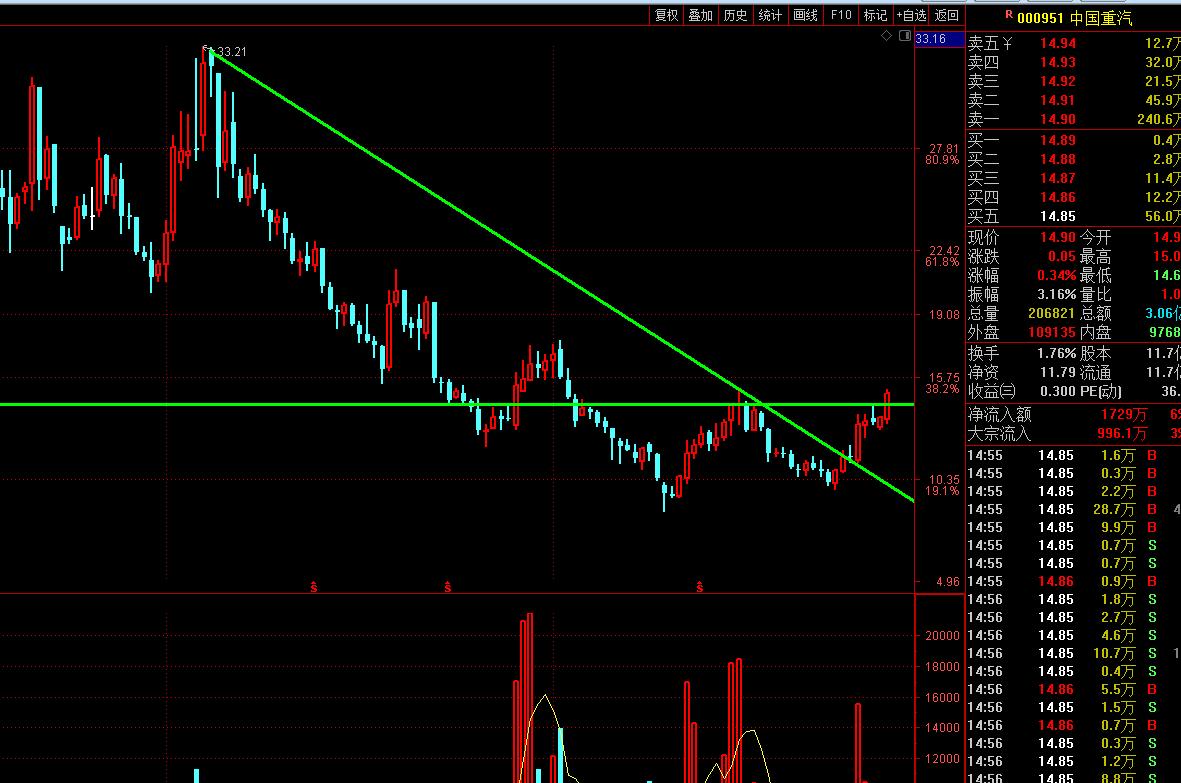Screen dimensions: 1181x783
Task: Click the rightmost red S marker below chart
Action: pos(700,587)
